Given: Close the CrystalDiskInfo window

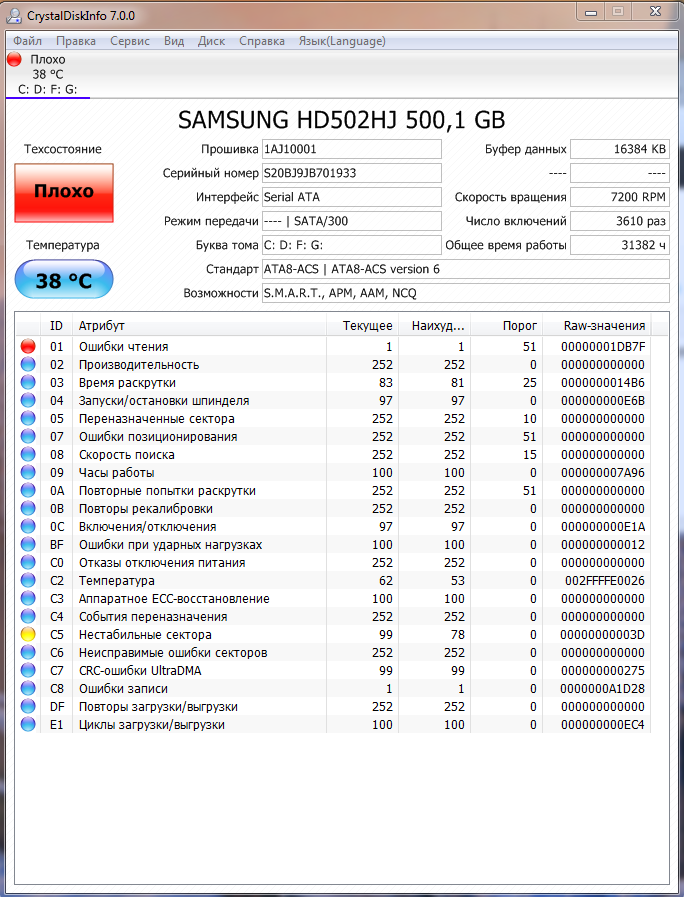Looking at the screenshot, I should click(x=655, y=12).
